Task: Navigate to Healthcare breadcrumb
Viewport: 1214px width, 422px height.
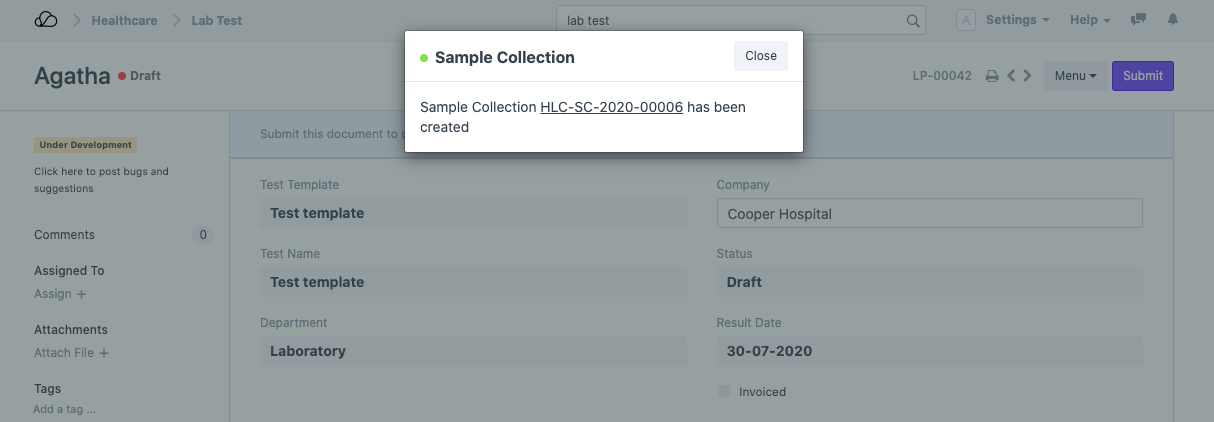Action: (124, 20)
